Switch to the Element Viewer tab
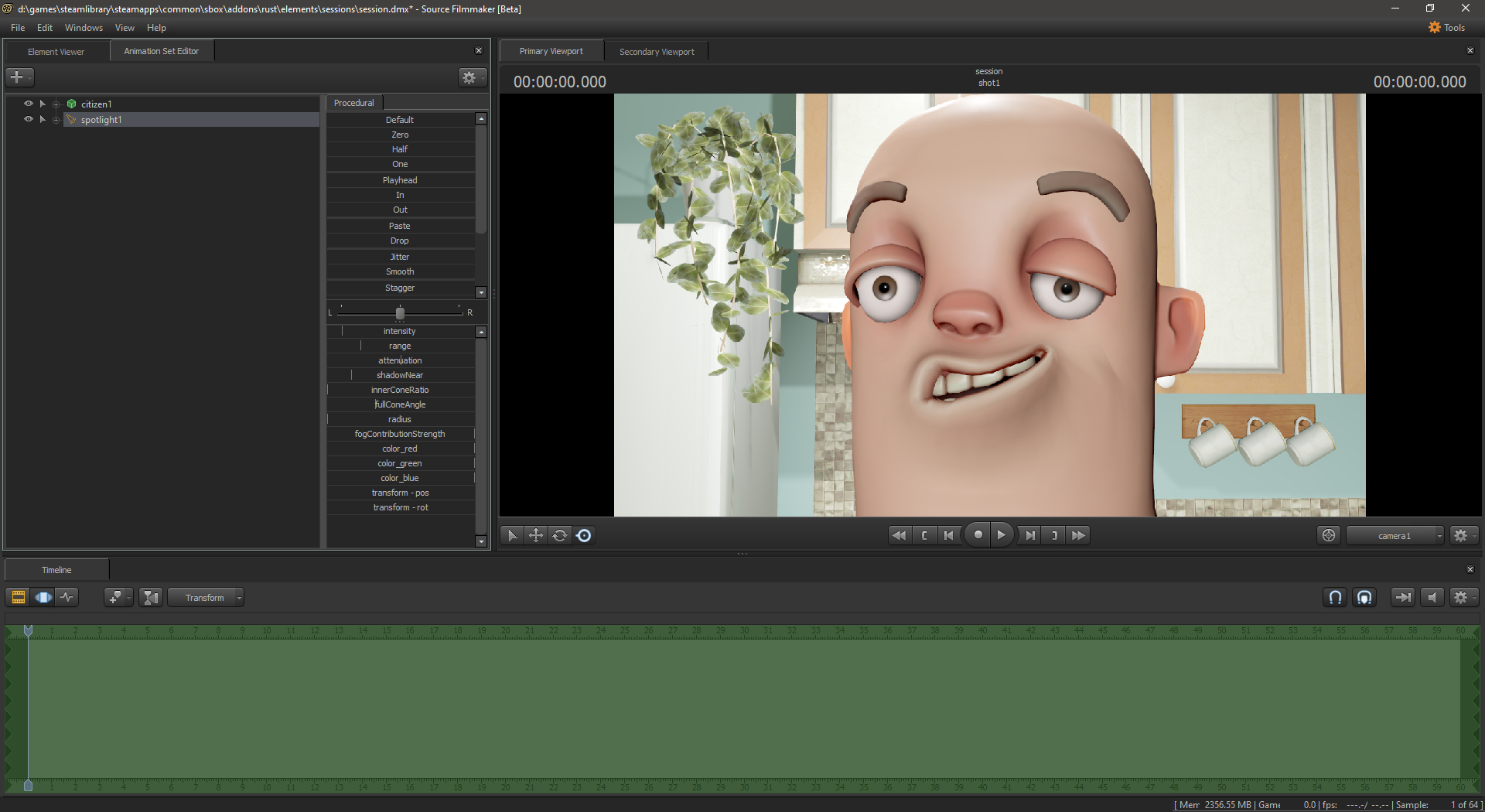 point(56,52)
